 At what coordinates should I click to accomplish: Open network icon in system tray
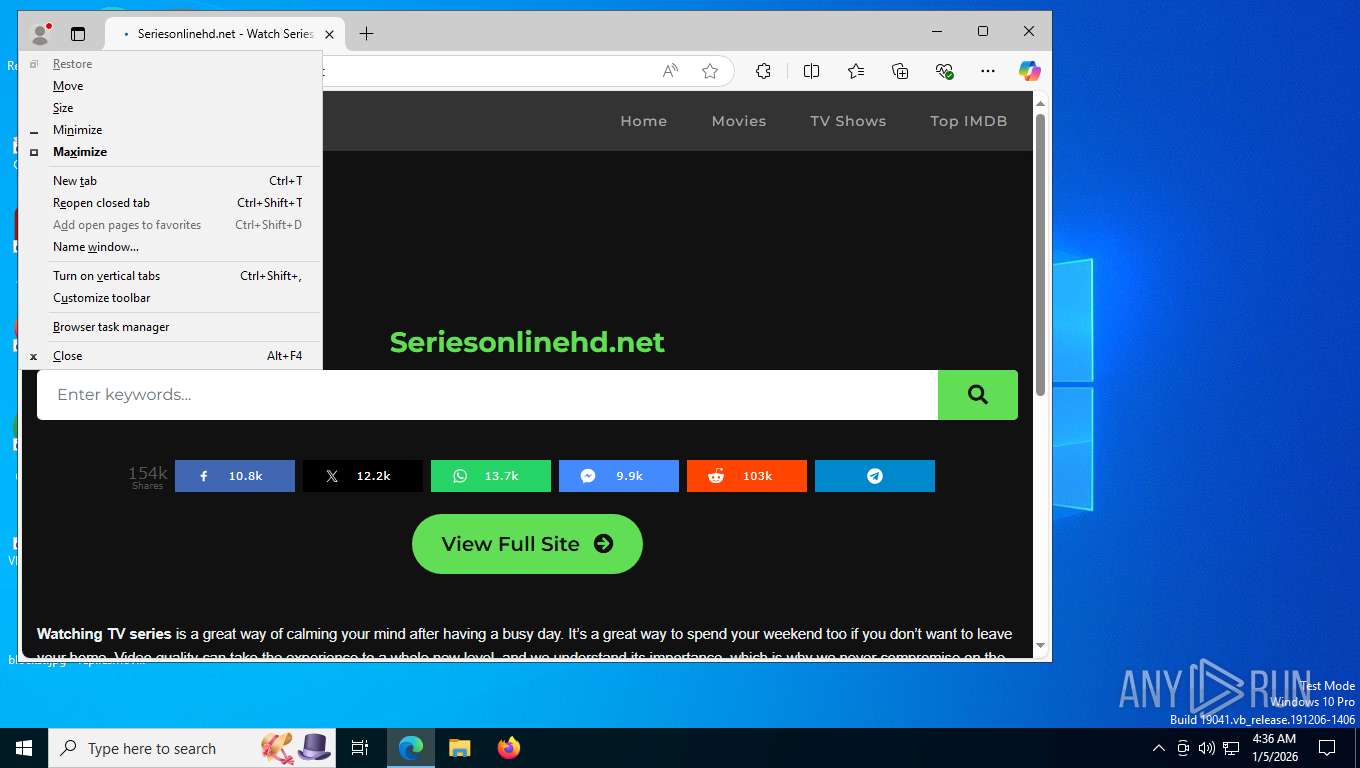click(1231, 748)
